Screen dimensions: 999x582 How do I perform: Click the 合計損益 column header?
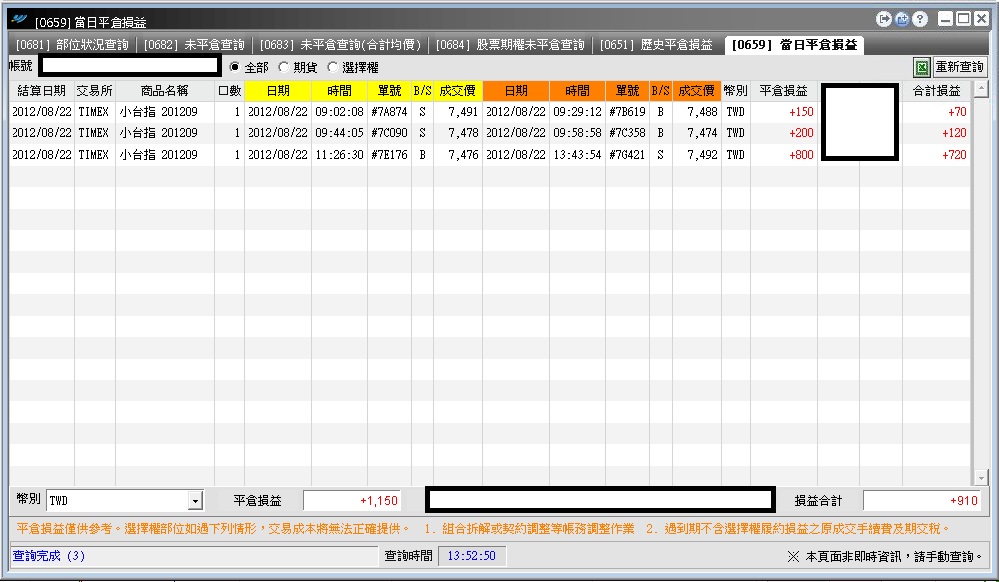937,91
